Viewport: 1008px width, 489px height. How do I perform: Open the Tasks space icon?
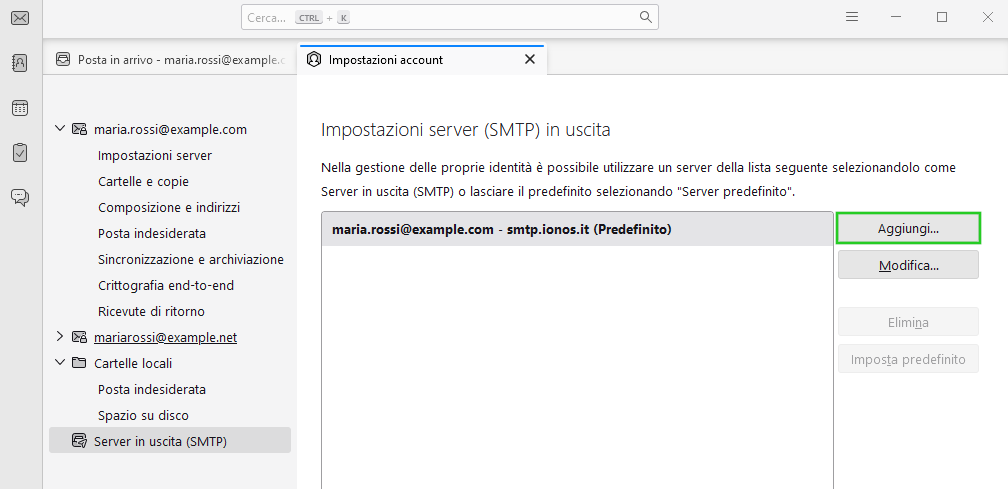pyautogui.click(x=19, y=153)
